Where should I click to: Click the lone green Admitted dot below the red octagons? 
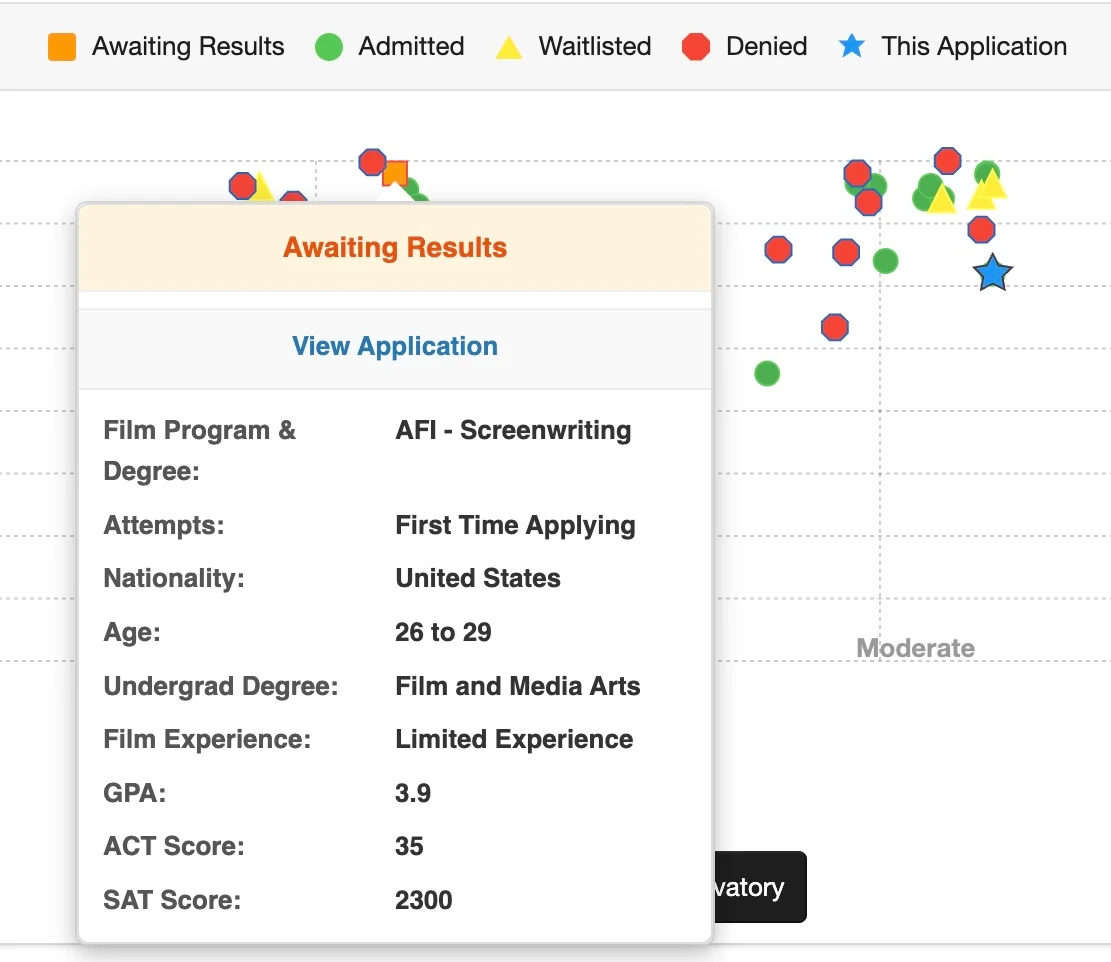(766, 373)
